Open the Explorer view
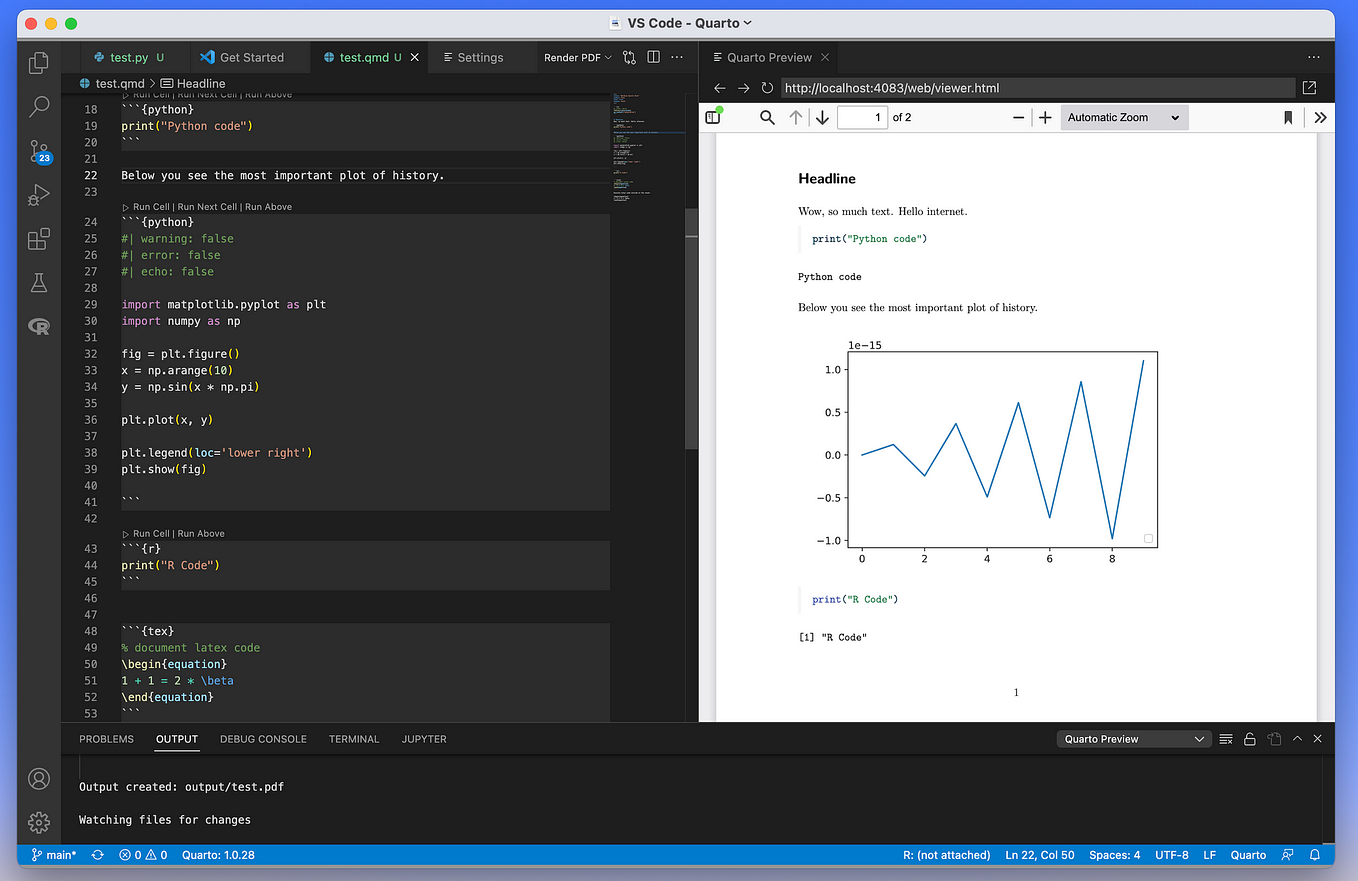The image size is (1358, 881). click(x=38, y=62)
